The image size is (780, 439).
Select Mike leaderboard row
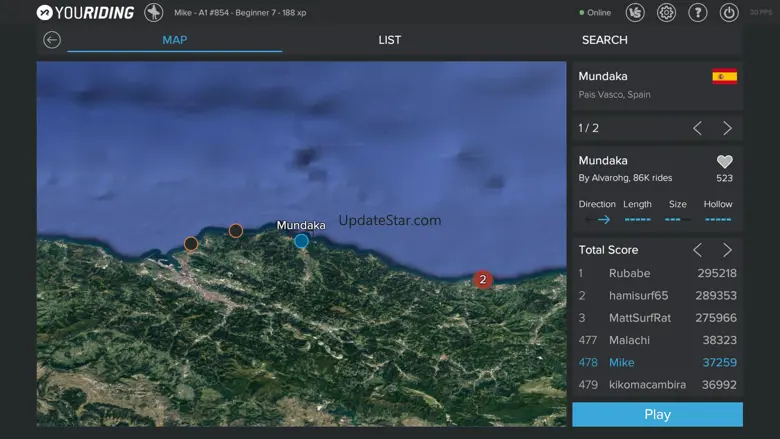657,363
